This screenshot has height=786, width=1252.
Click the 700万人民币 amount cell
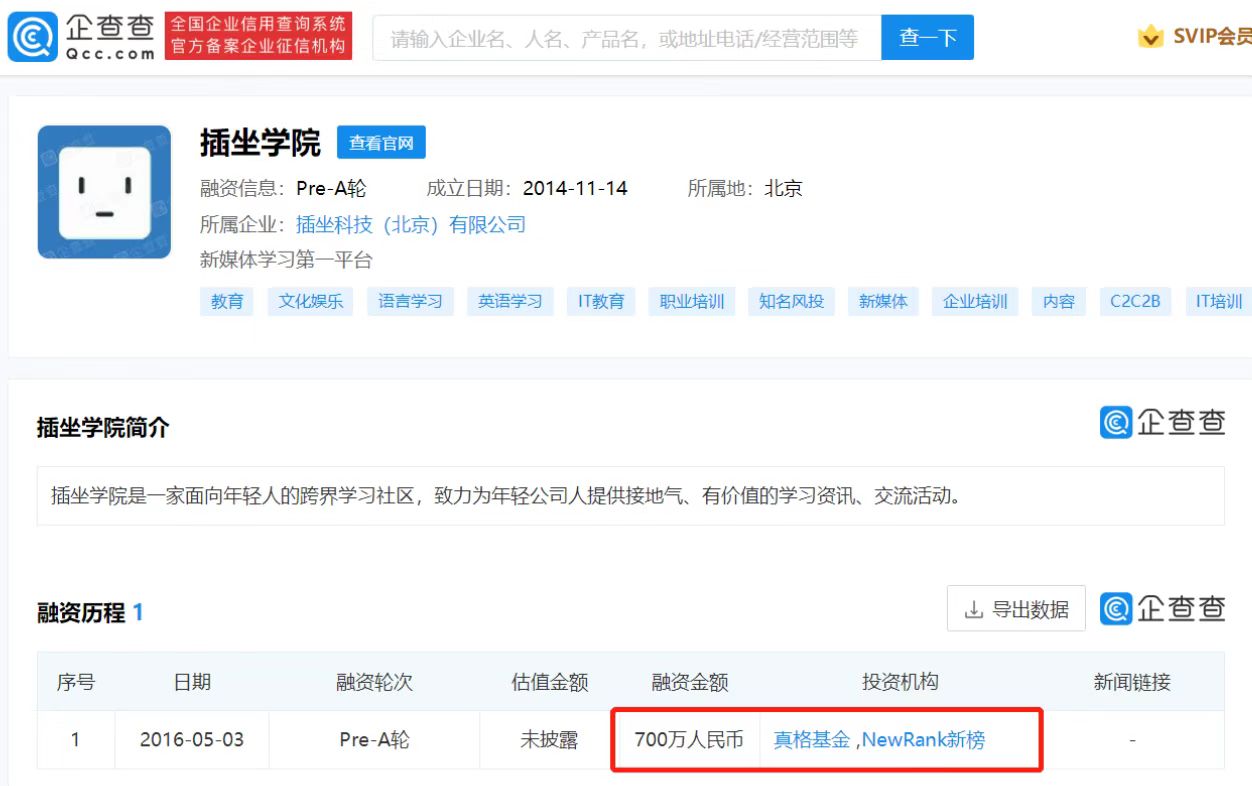[689, 740]
